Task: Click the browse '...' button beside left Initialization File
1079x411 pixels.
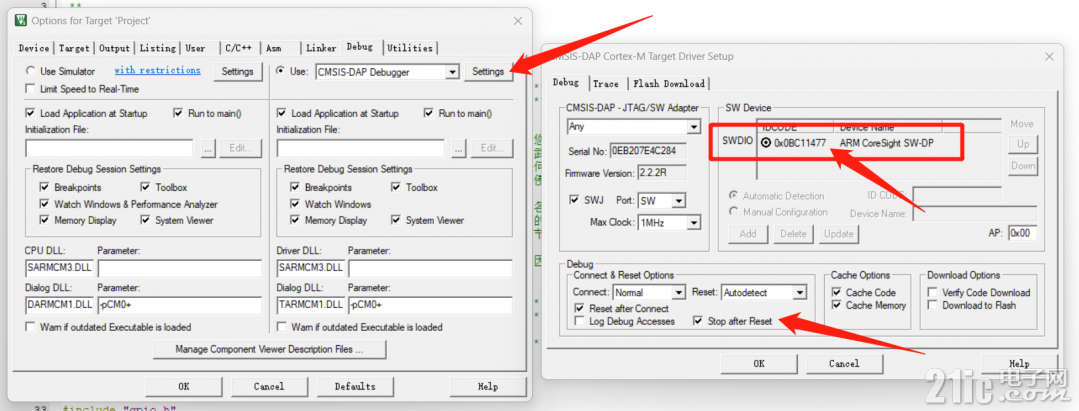Action: tap(209, 148)
